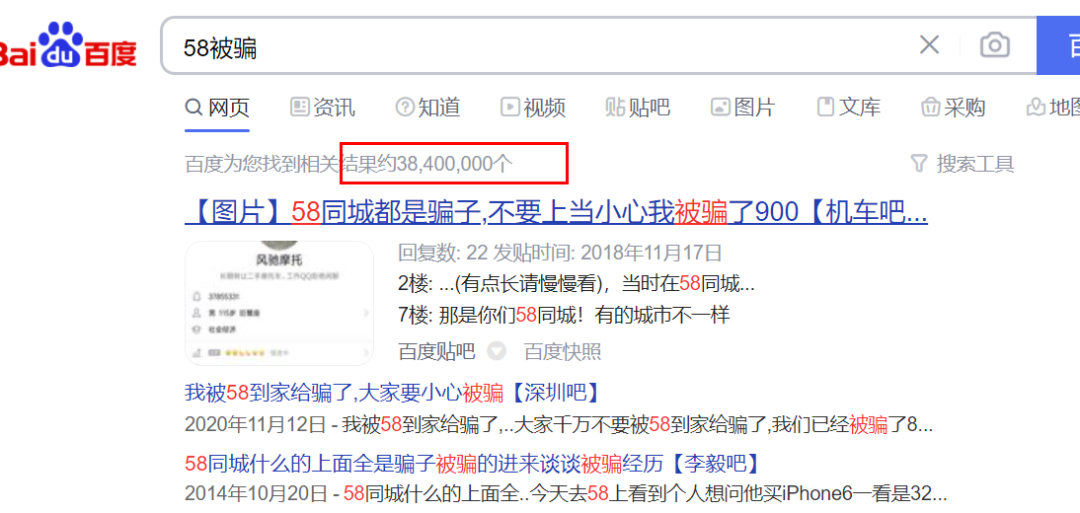
Task: Select the 网页 tab
Action: 217,107
